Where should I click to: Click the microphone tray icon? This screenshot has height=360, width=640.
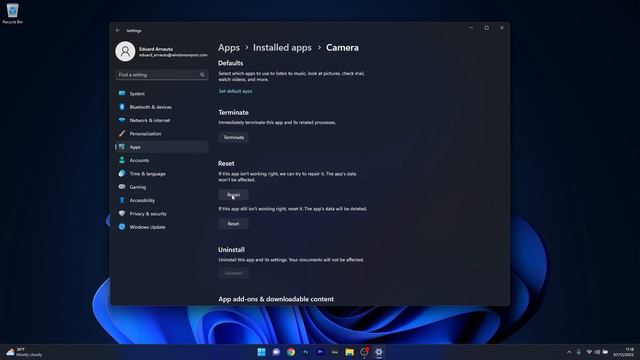pyautogui.click(x=578, y=352)
